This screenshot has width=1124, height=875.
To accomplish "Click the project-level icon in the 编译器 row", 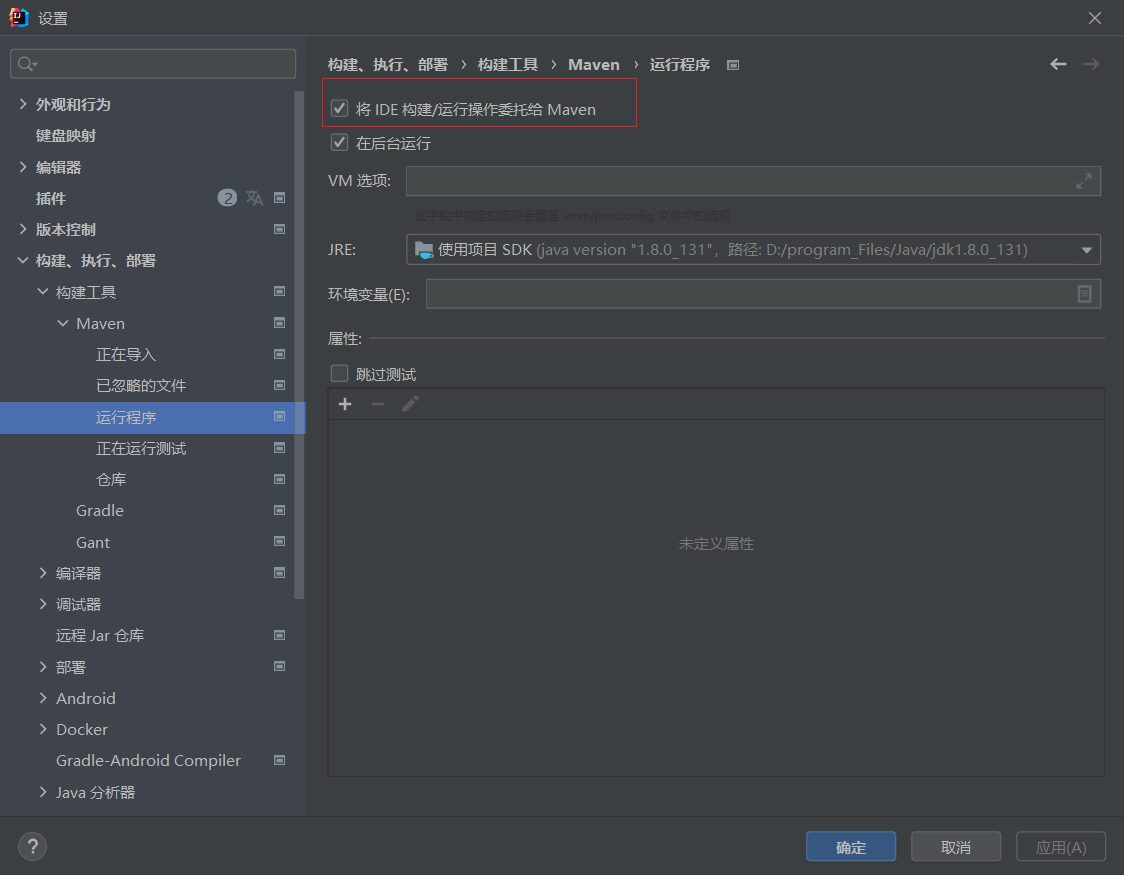I will coord(280,573).
